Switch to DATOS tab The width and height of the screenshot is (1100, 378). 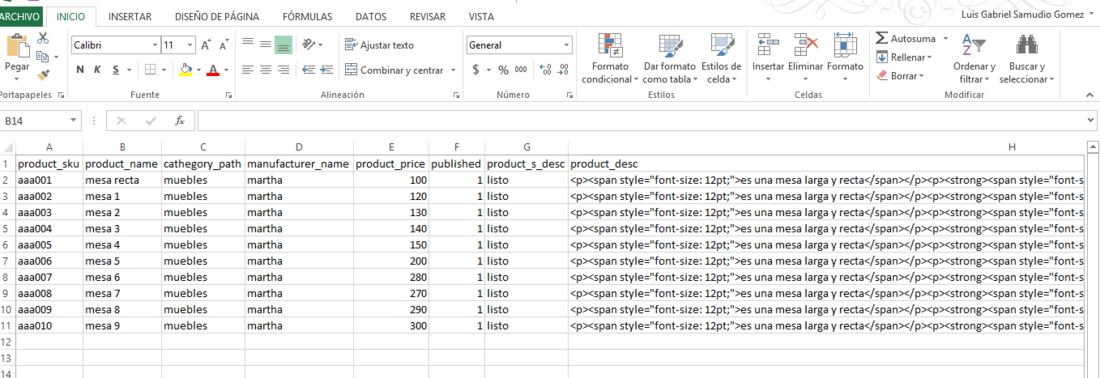[x=370, y=16]
